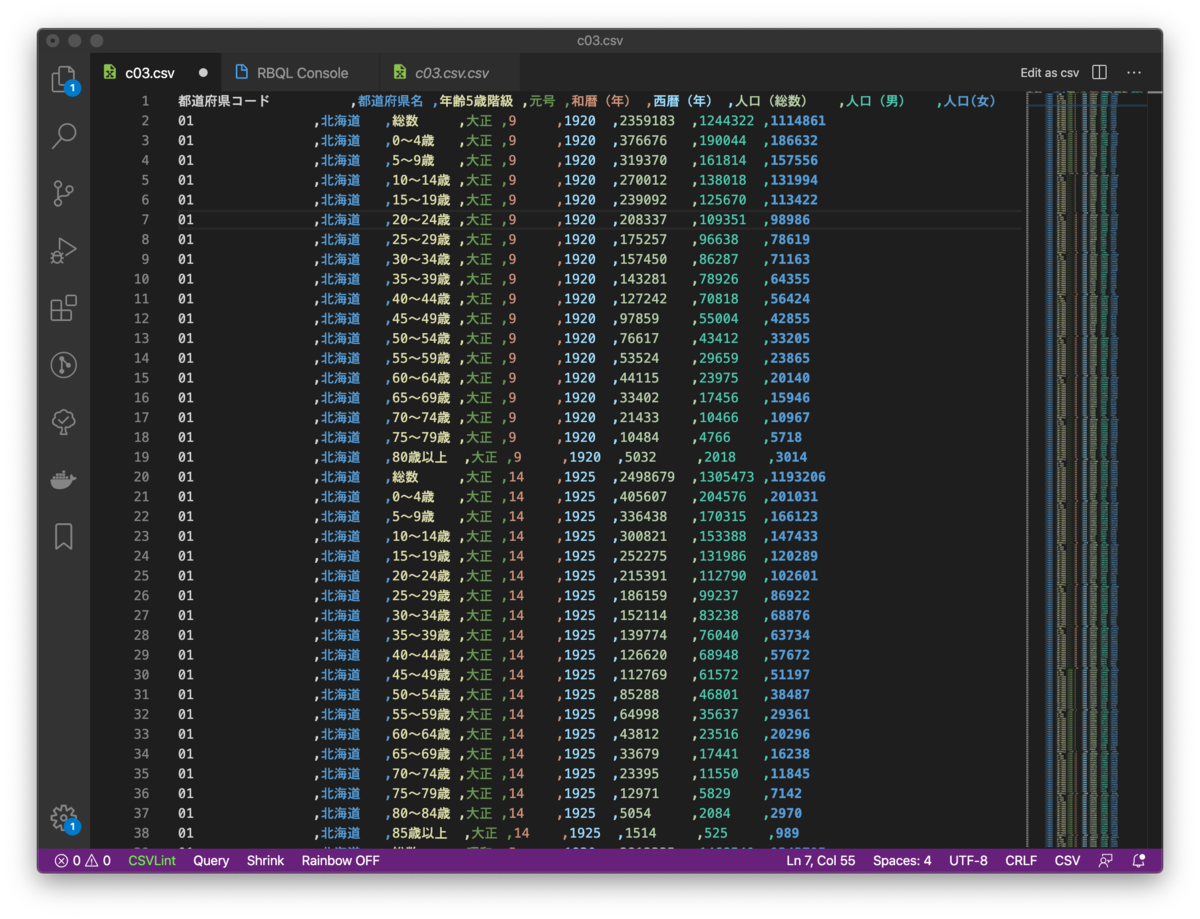Open the Git Graph circular icon

click(x=64, y=366)
